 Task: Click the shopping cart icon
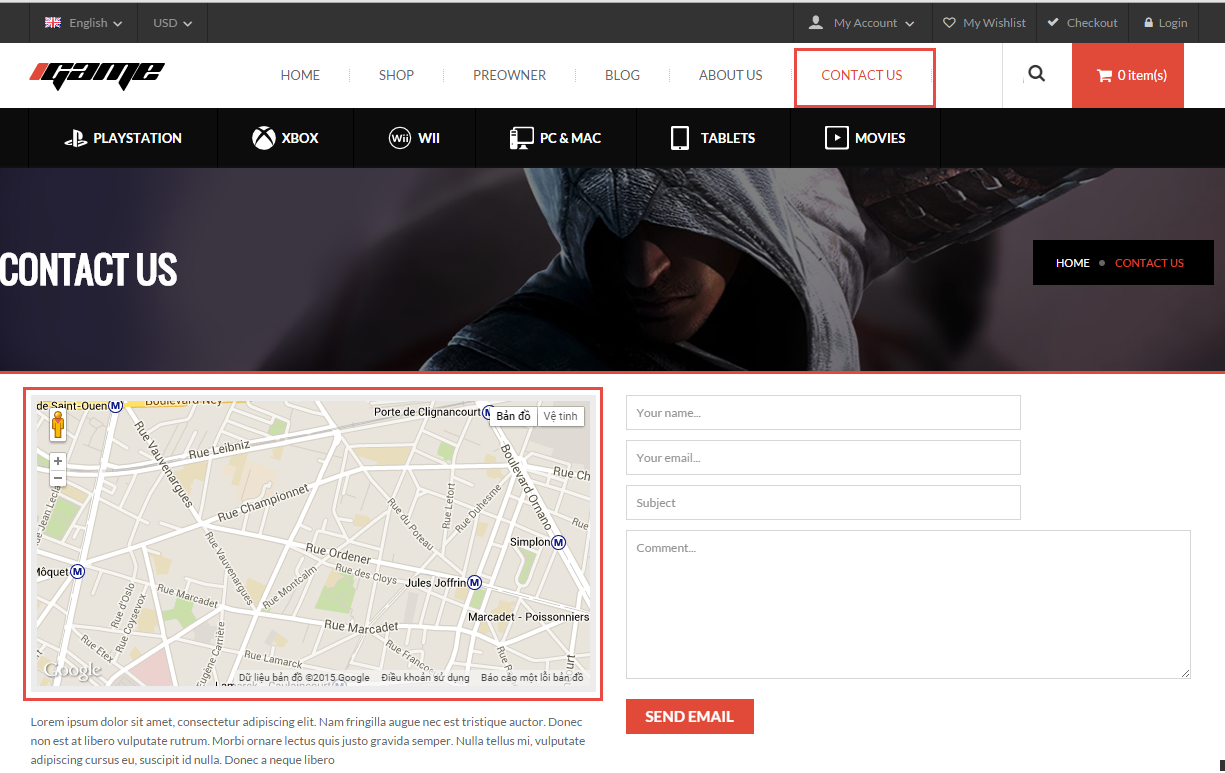(1104, 75)
